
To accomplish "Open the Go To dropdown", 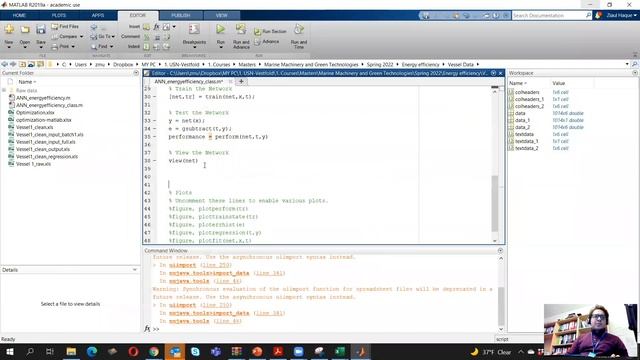I will (103, 37).
